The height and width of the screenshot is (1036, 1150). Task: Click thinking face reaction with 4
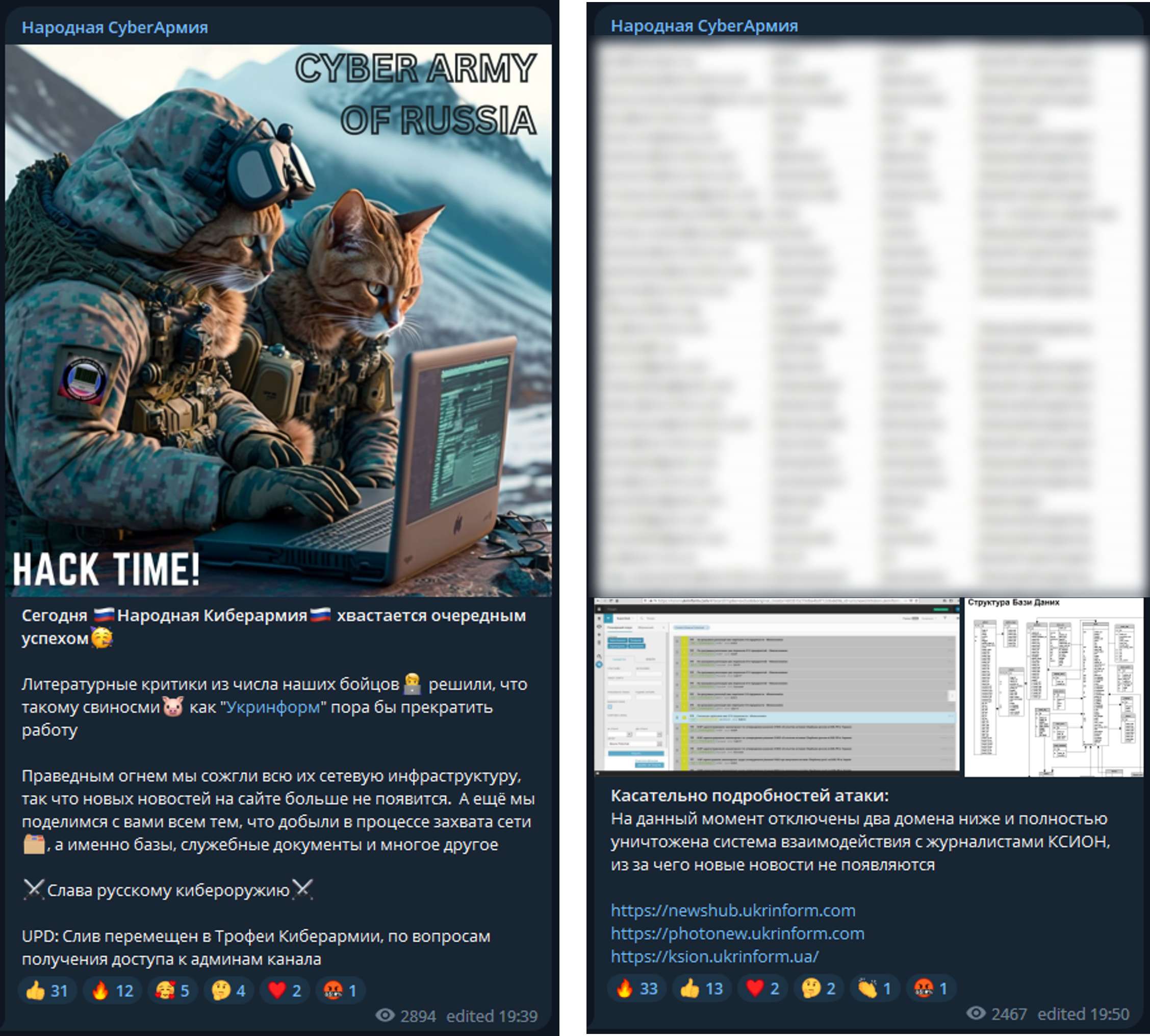click(x=228, y=991)
